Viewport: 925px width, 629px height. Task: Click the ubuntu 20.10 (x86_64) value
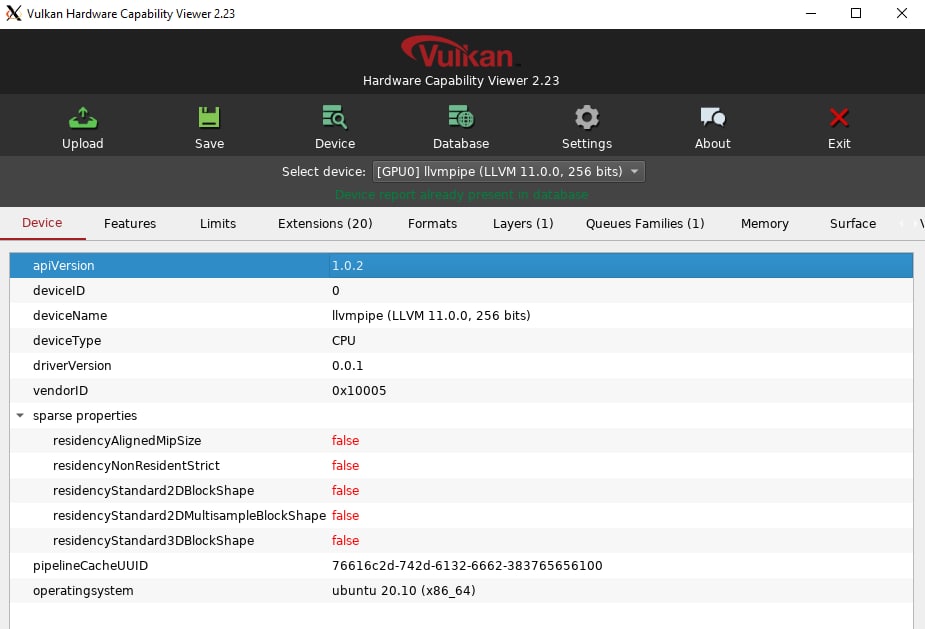[x=404, y=591]
